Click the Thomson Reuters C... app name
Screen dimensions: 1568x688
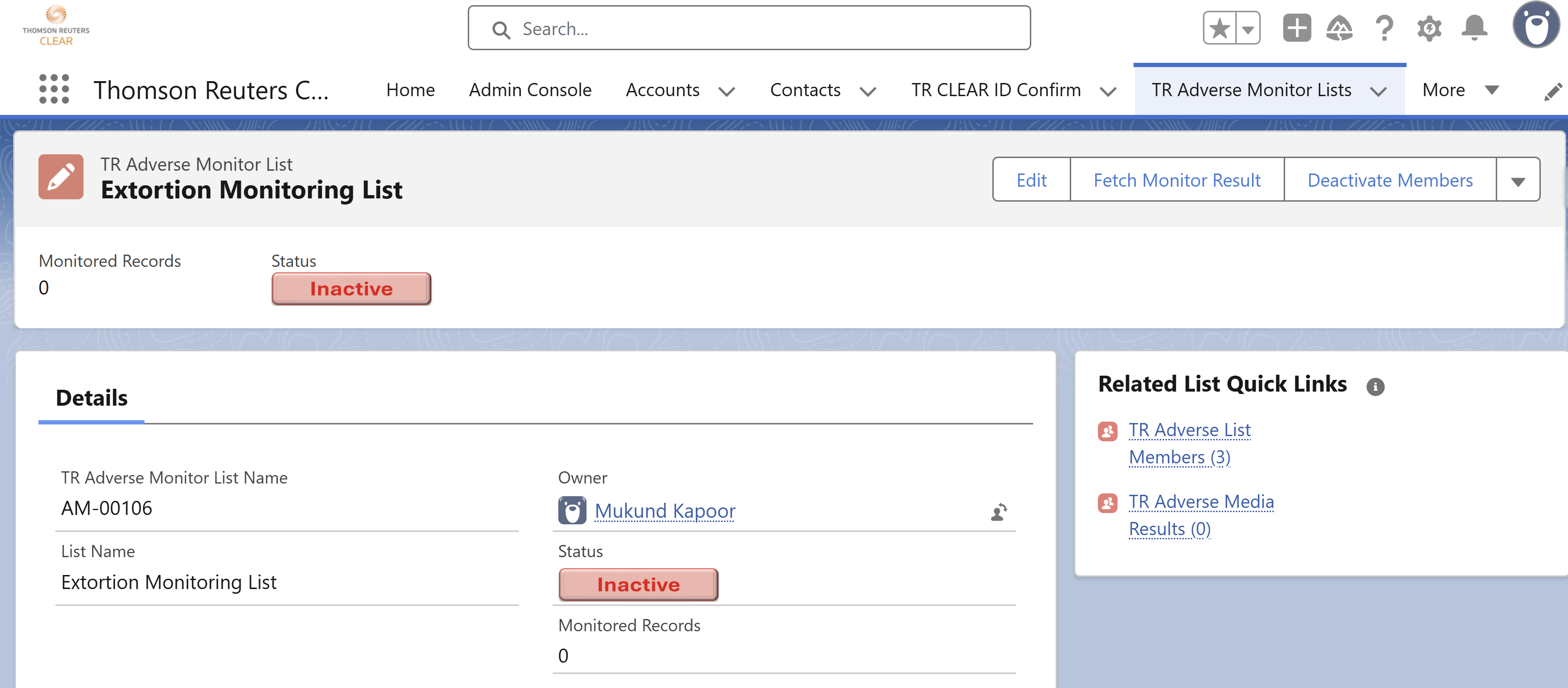[211, 90]
